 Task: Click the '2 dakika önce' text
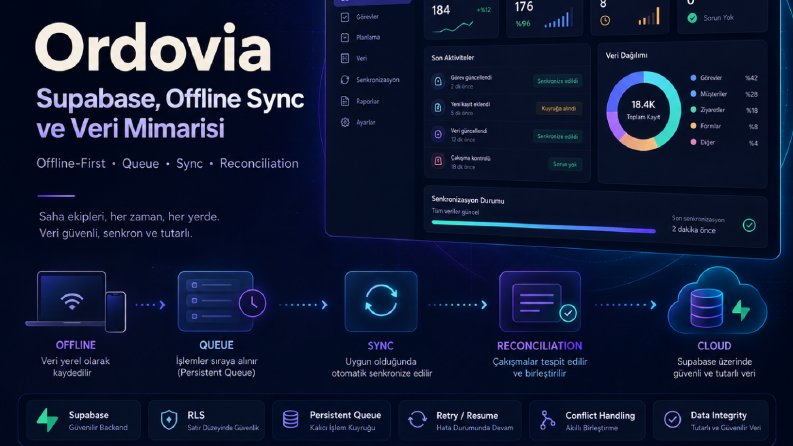693,230
